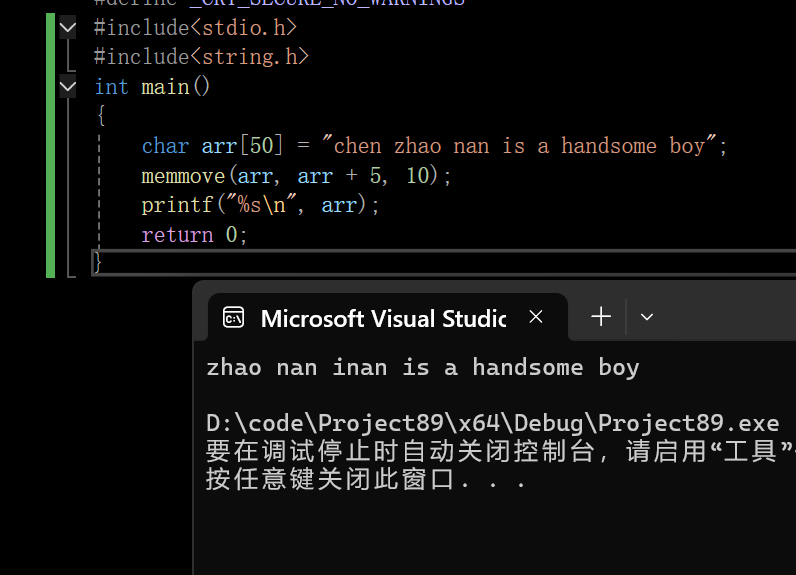Click the array size 50 in arr[50]
The image size is (796, 575).
(x=261, y=146)
